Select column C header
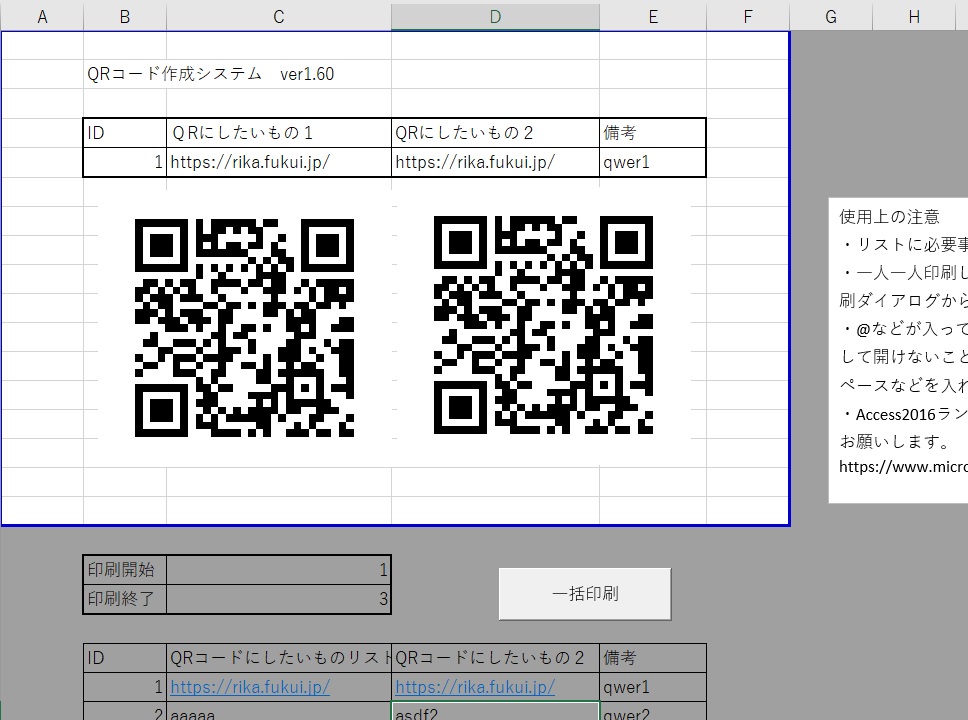This screenshot has width=968, height=720. click(x=278, y=16)
